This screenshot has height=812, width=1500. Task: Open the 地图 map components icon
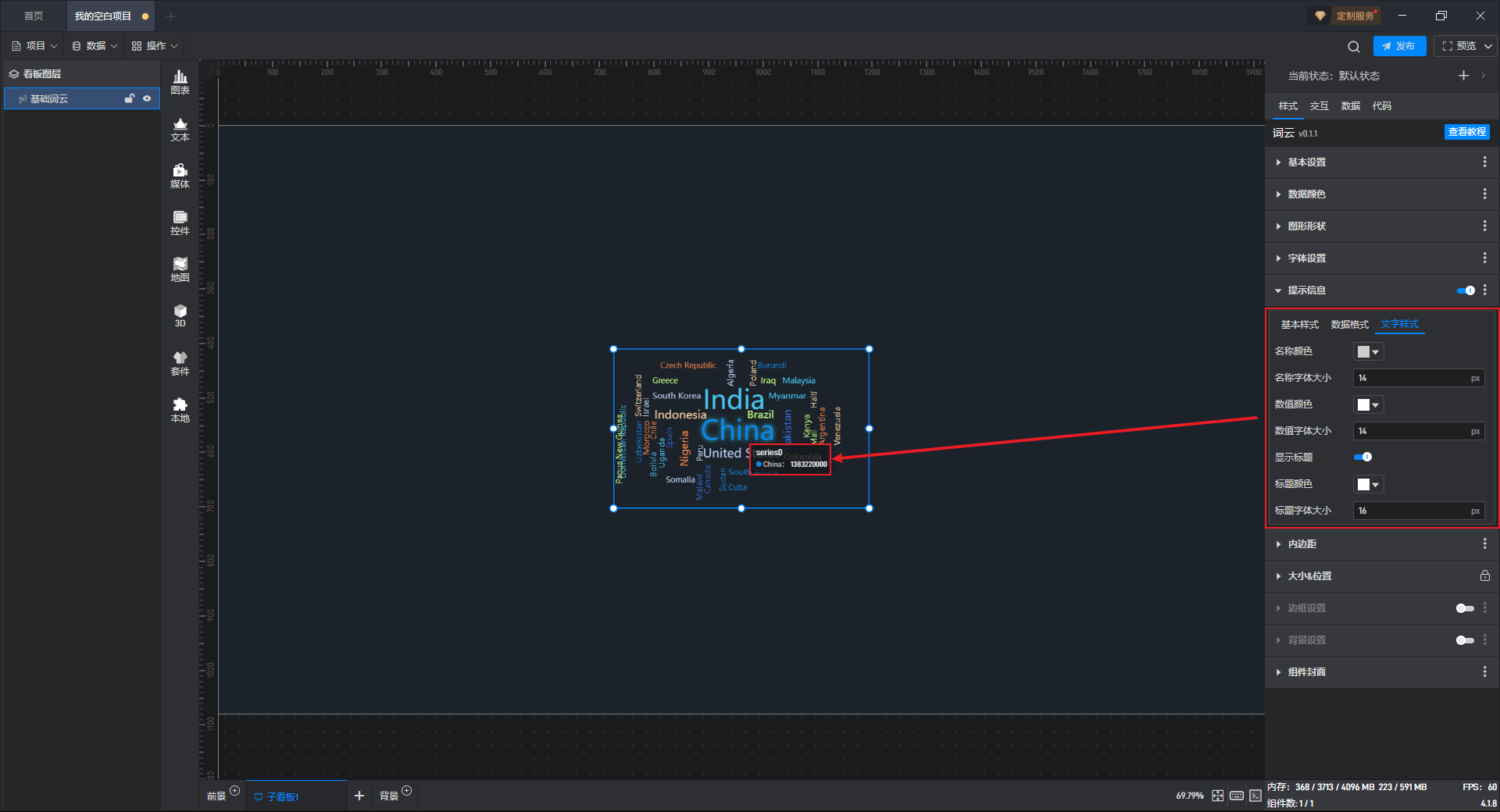click(x=180, y=269)
